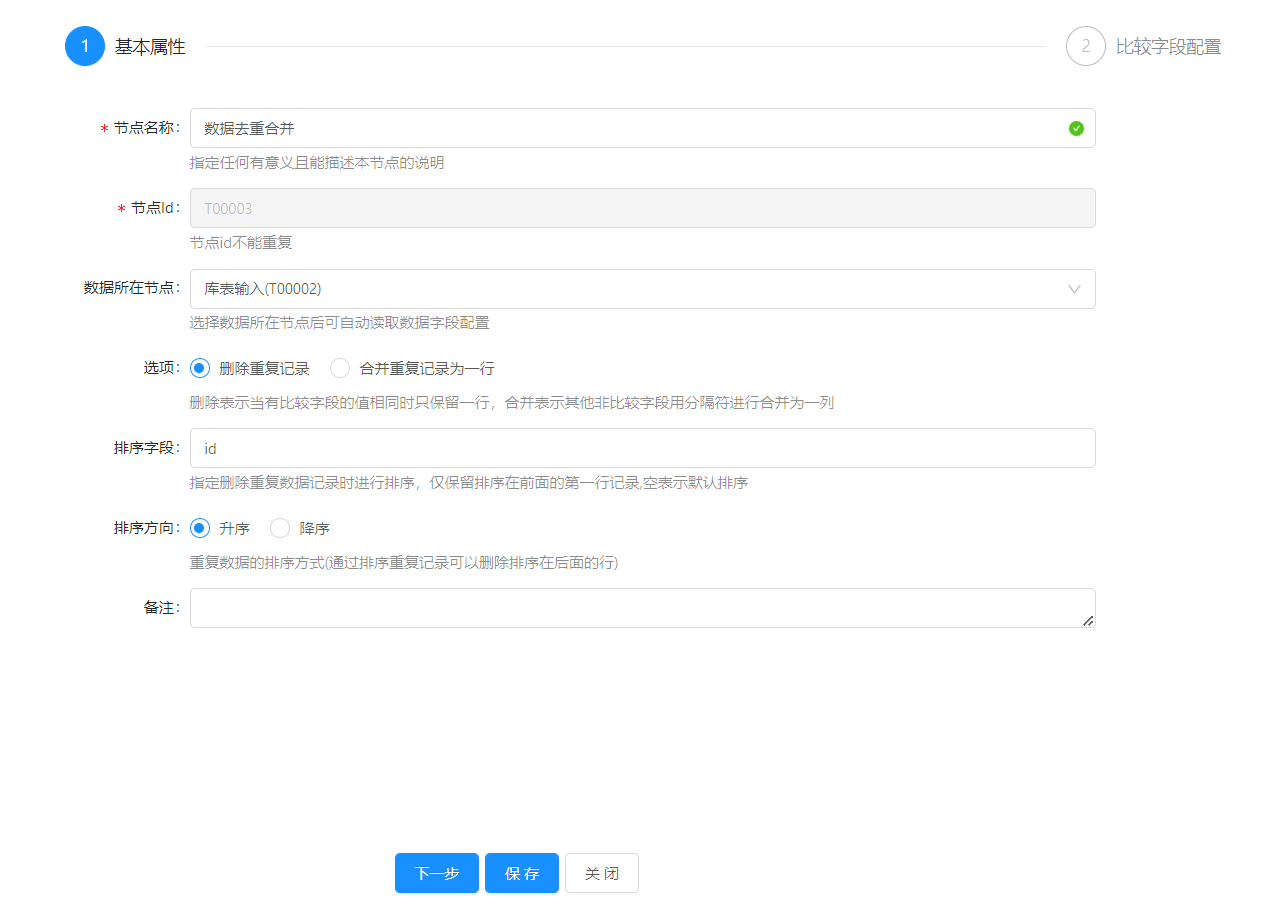Click the step 1 circle icon
The height and width of the screenshot is (913, 1269).
pyautogui.click(x=85, y=46)
